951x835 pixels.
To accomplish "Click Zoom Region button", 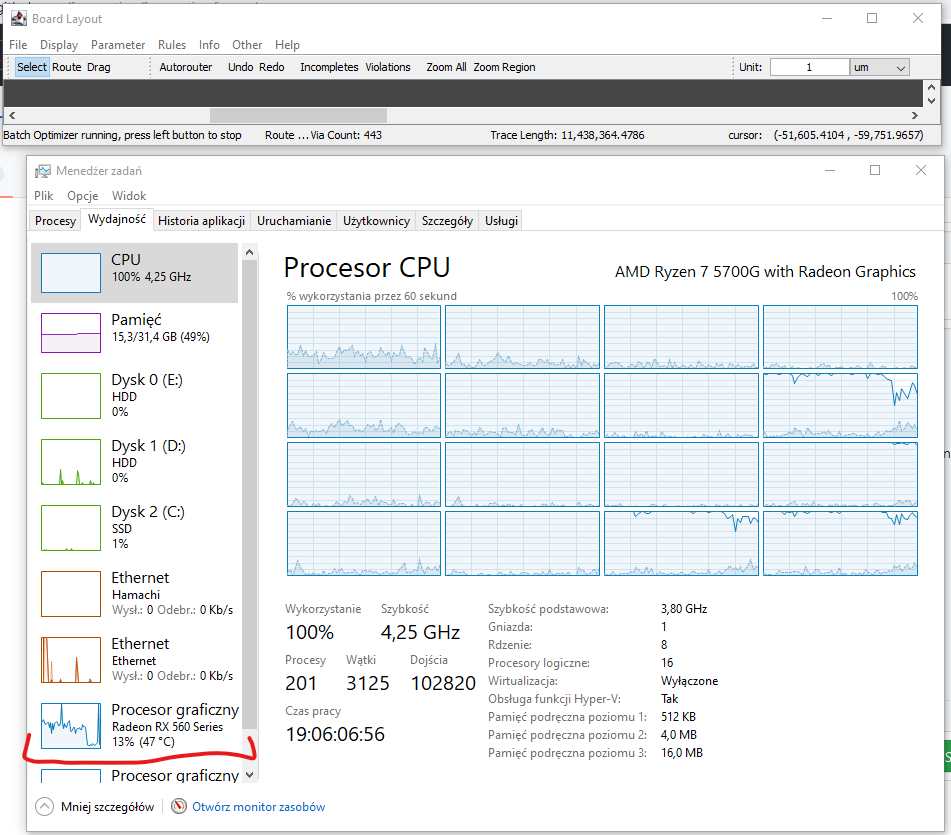I will pyautogui.click(x=504, y=67).
